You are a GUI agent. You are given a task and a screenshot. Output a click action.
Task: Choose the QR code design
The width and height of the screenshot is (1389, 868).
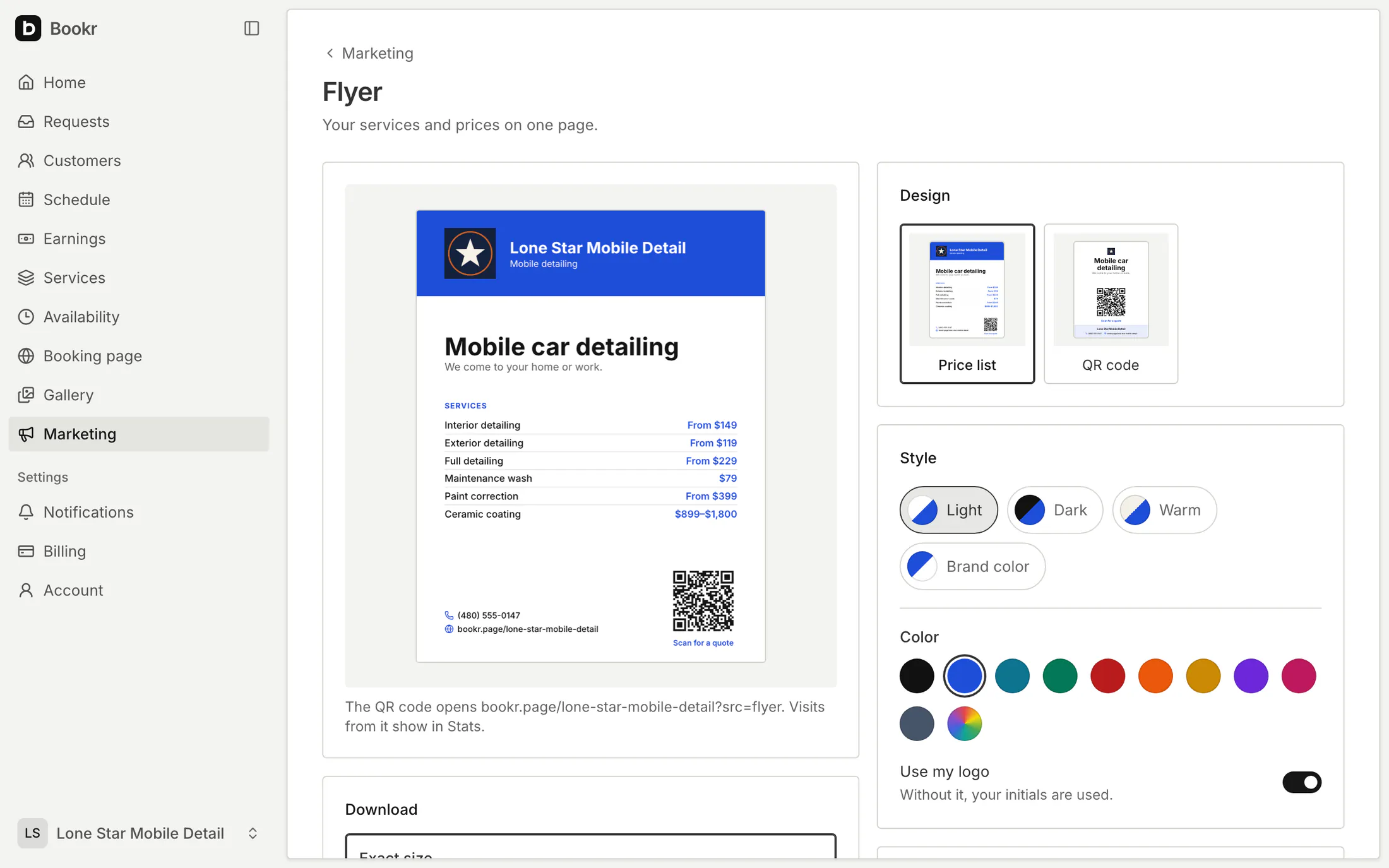(x=1111, y=304)
